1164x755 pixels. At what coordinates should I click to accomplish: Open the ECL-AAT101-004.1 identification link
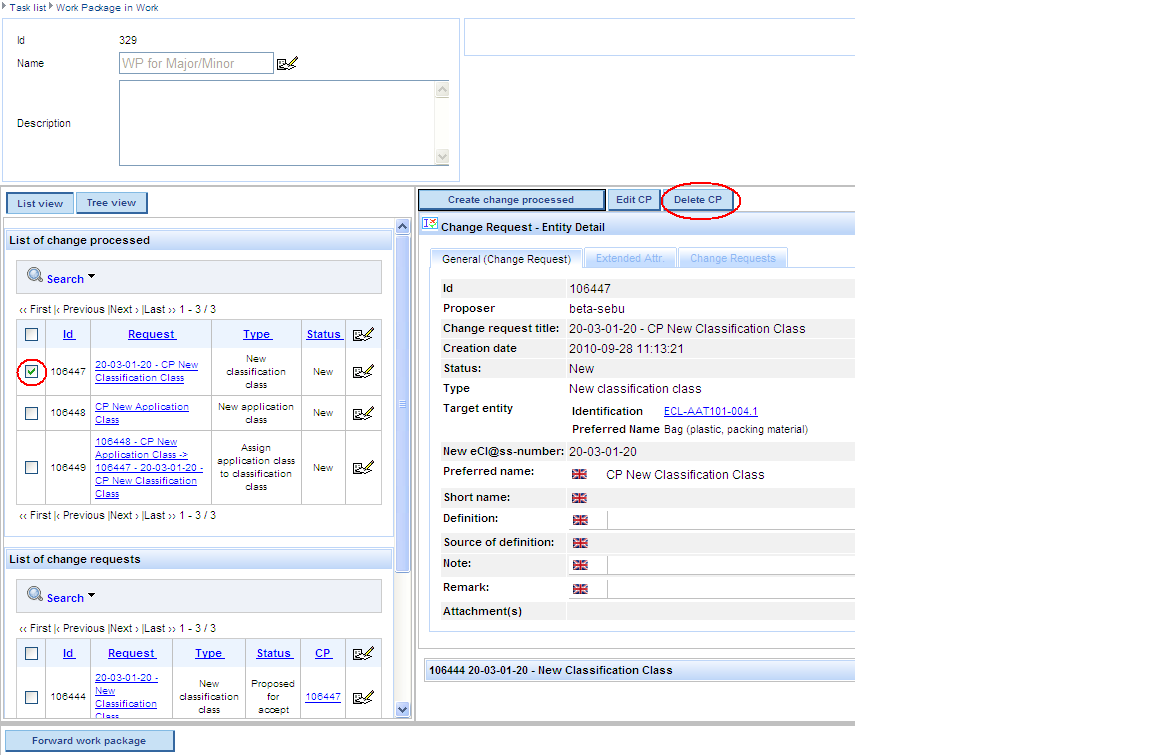[x=710, y=411]
